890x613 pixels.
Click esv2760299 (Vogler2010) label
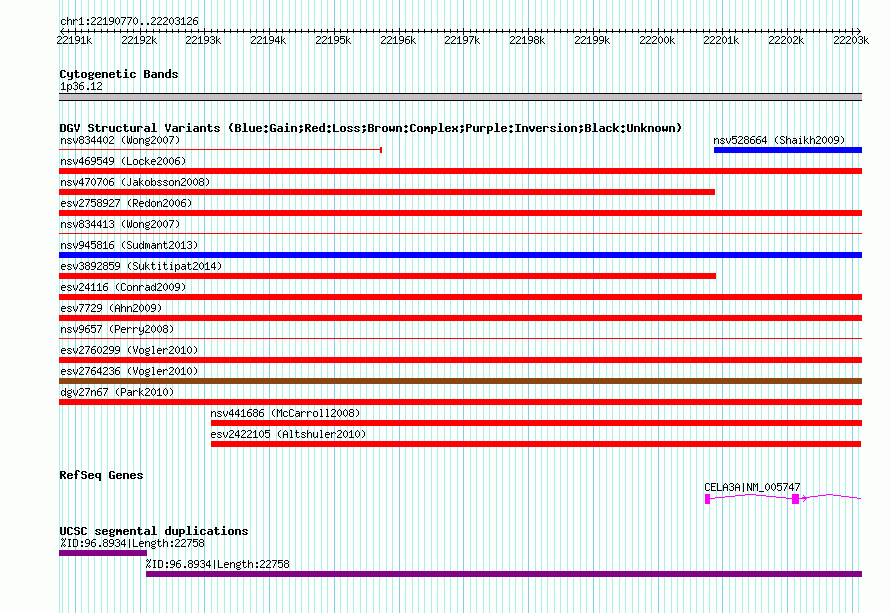click(129, 350)
